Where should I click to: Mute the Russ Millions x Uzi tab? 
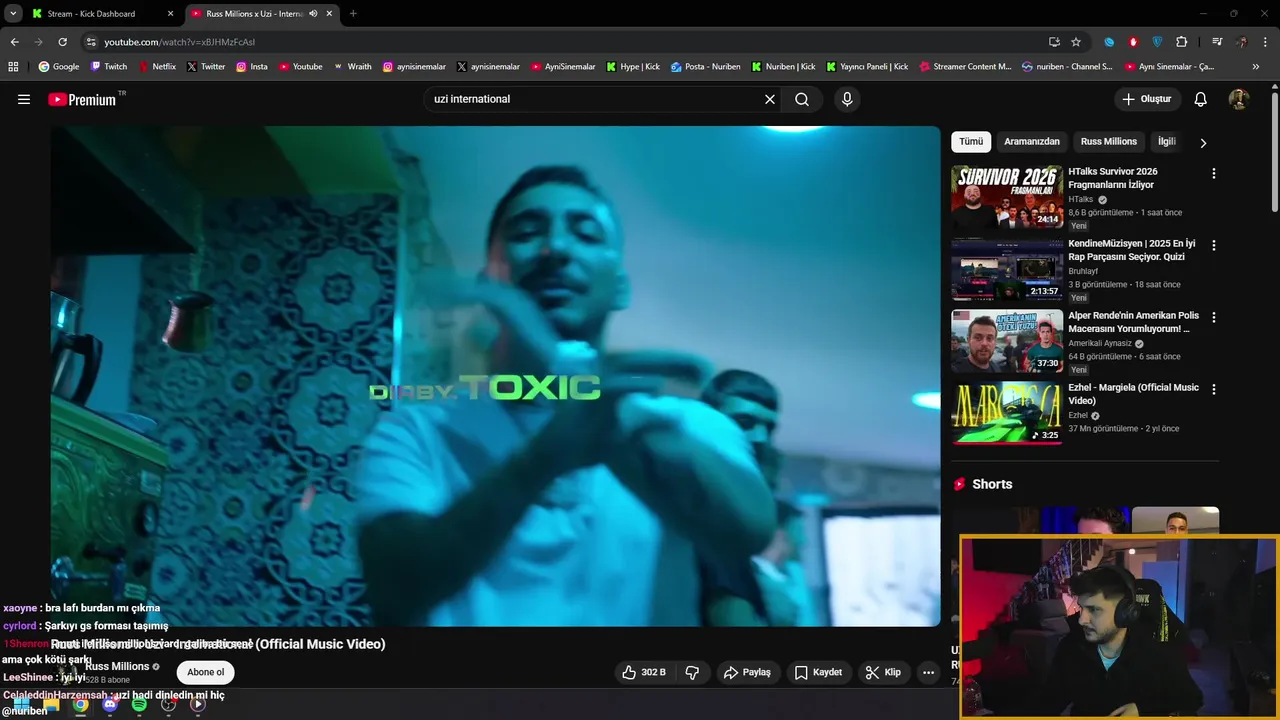(x=313, y=14)
